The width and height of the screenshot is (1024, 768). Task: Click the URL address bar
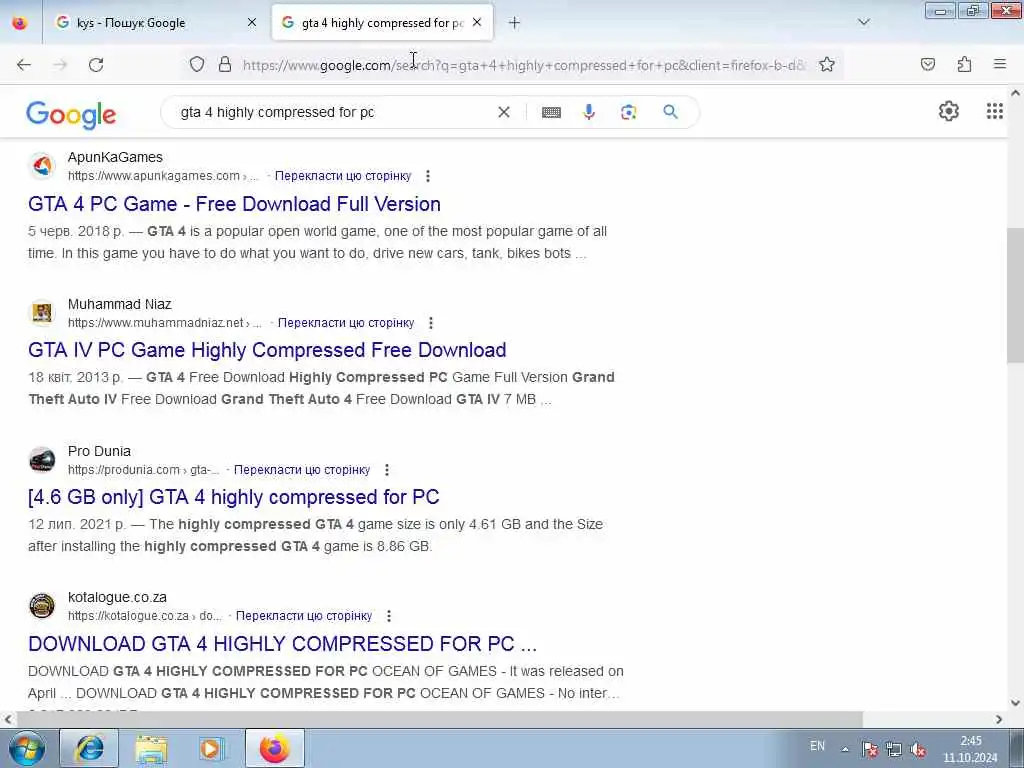[x=522, y=65]
